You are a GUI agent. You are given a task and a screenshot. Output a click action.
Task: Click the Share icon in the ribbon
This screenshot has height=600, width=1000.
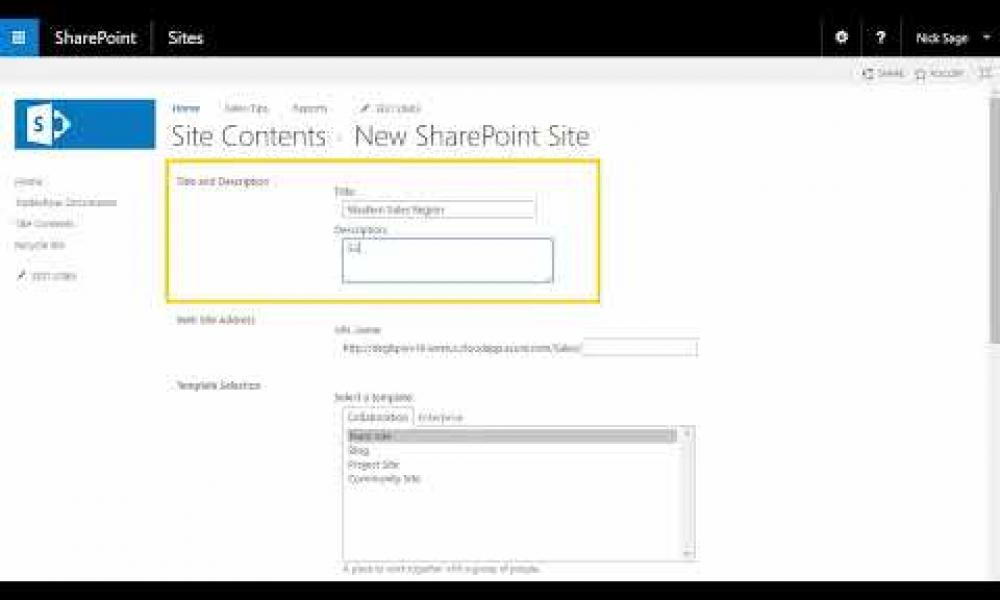883,74
